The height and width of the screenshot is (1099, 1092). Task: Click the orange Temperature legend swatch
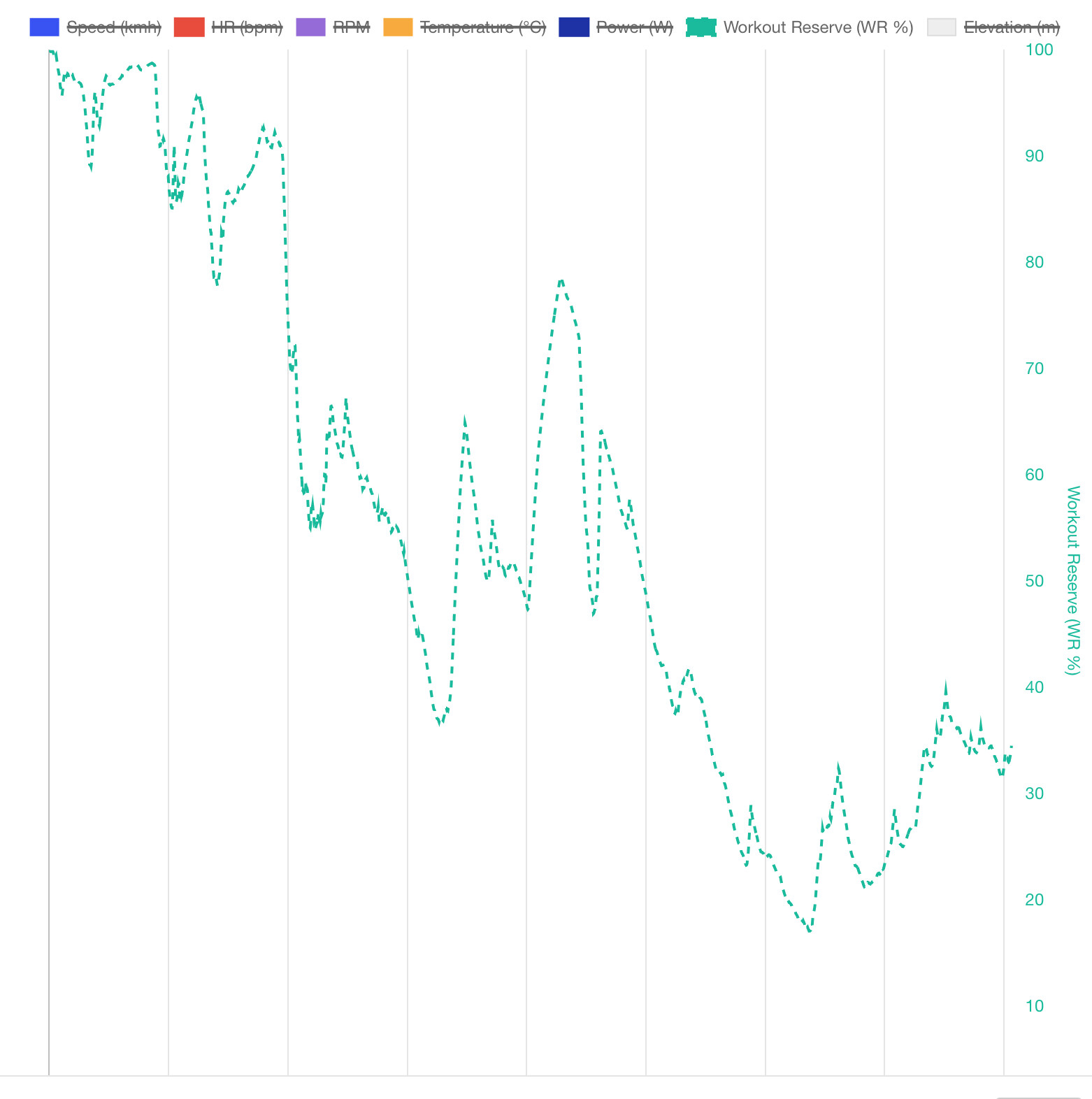(398, 27)
